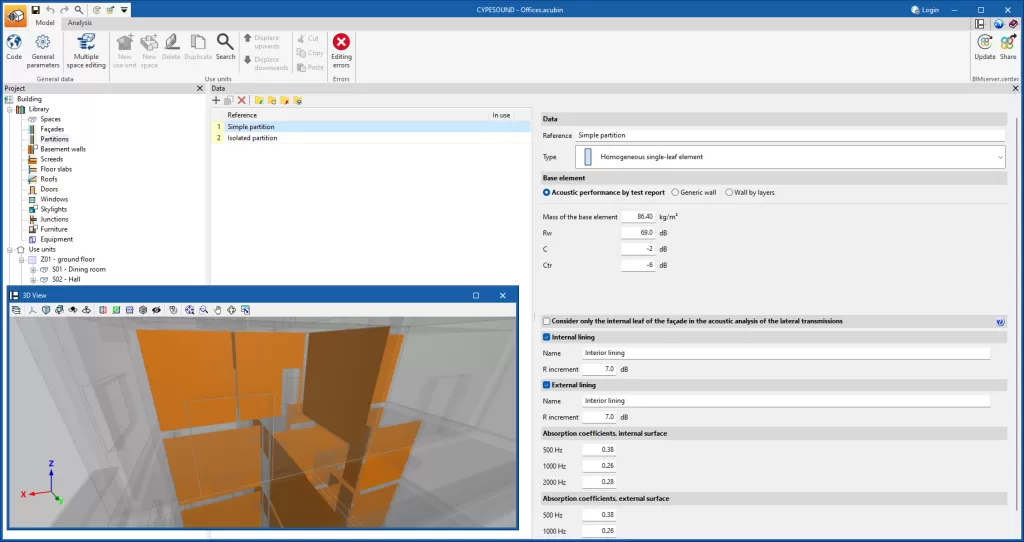1024x542 pixels.
Task: Select Façades in the Library tree
Action: pyautogui.click(x=53, y=129)
